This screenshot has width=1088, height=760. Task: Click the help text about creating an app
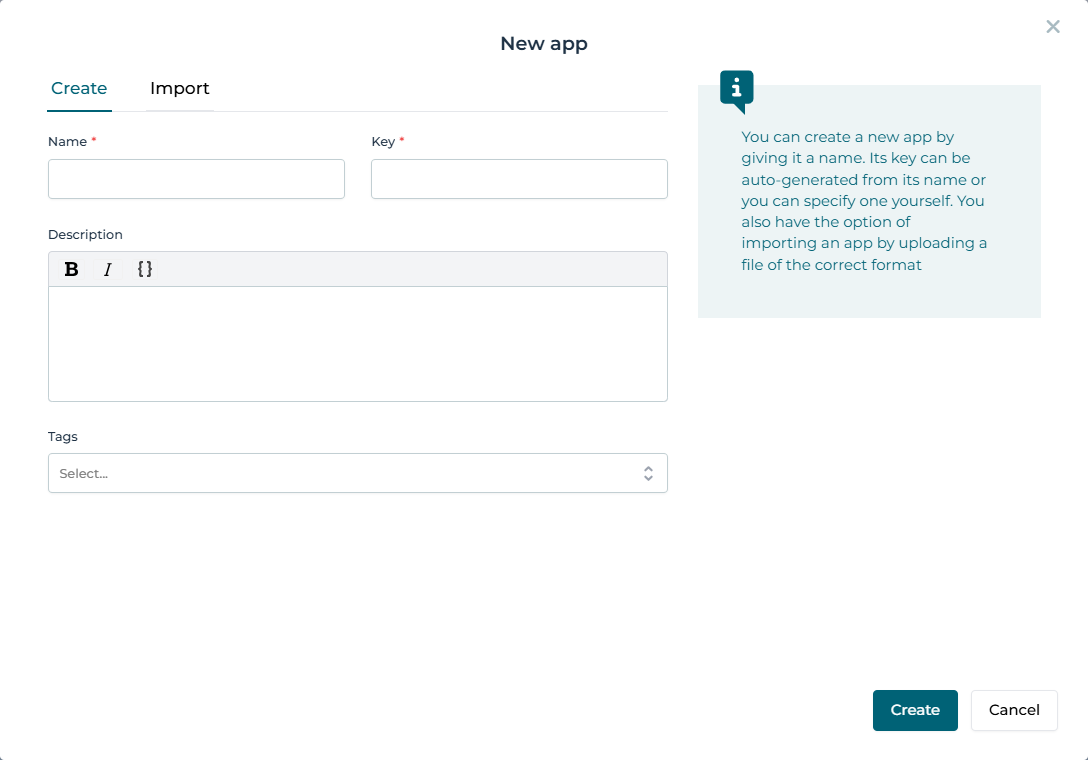tap(864, 201)
